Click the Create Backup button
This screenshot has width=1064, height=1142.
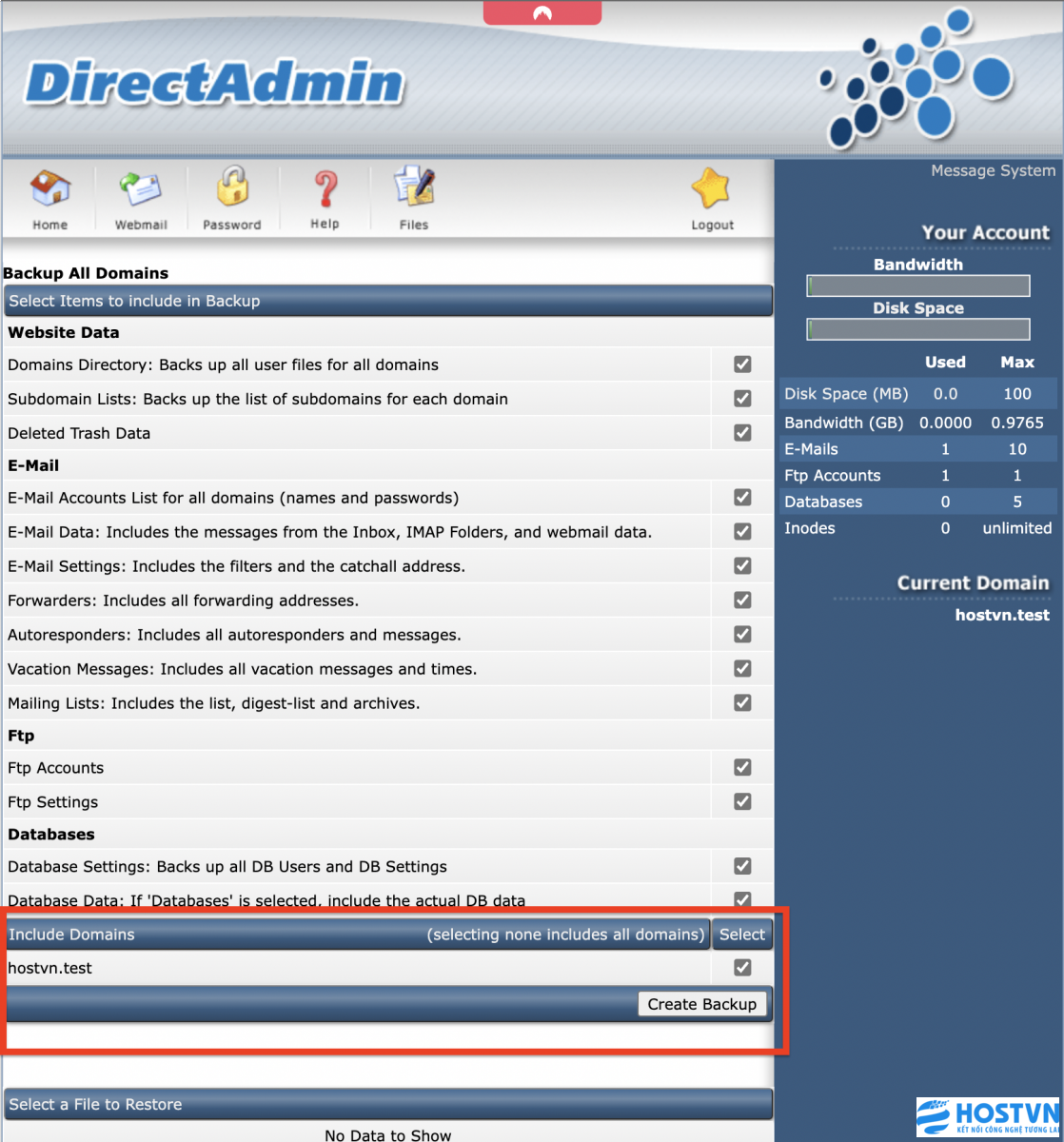tap(702, 1003)
